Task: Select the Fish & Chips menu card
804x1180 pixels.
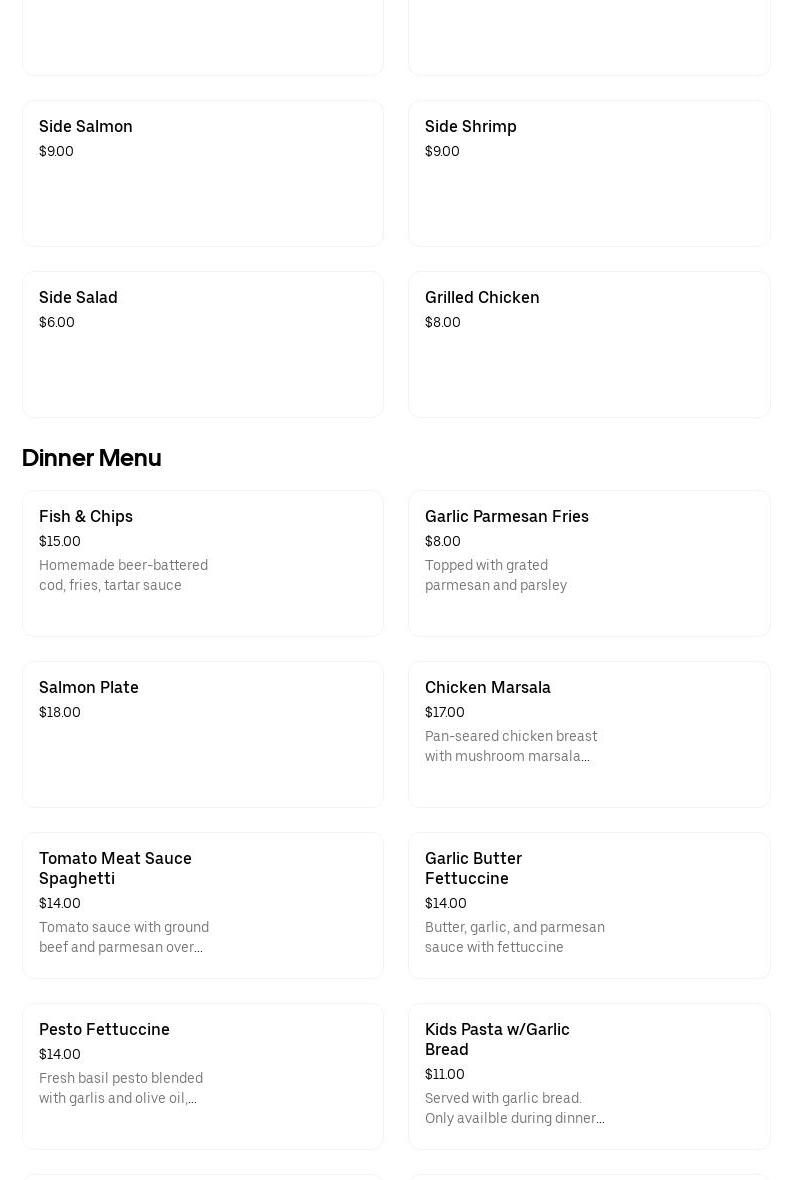Action: (202, 563)
